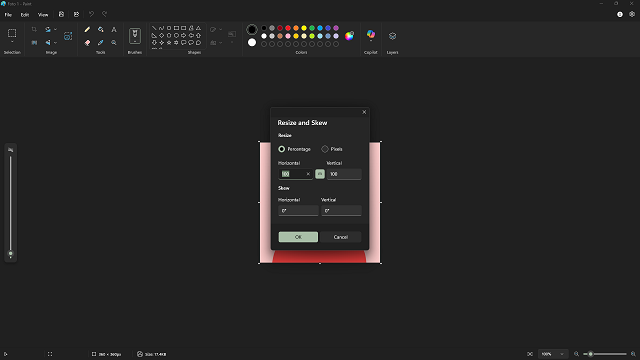
Task: Select the Pixels radio button
Action: [324, 149]
